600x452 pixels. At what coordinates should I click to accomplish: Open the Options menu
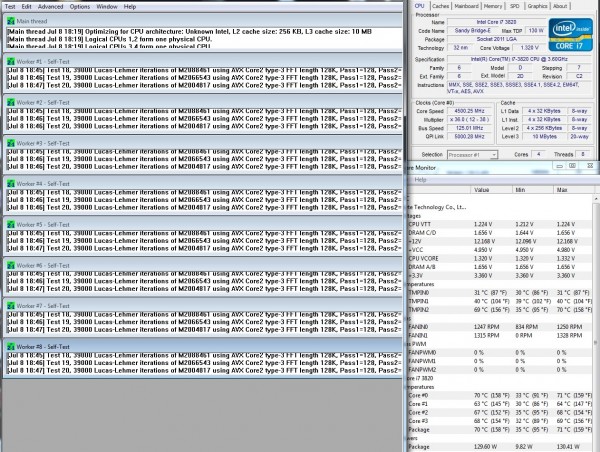(80, 7)
